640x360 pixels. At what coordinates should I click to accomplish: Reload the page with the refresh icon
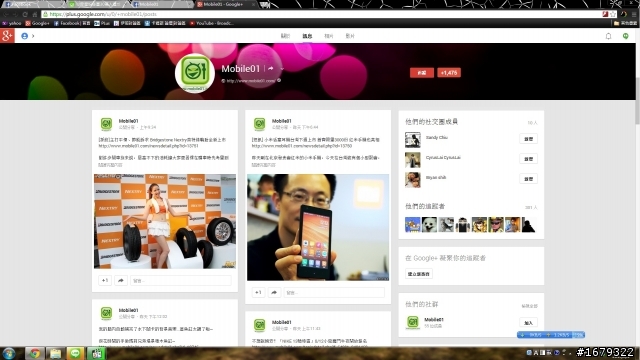point(25,14)
